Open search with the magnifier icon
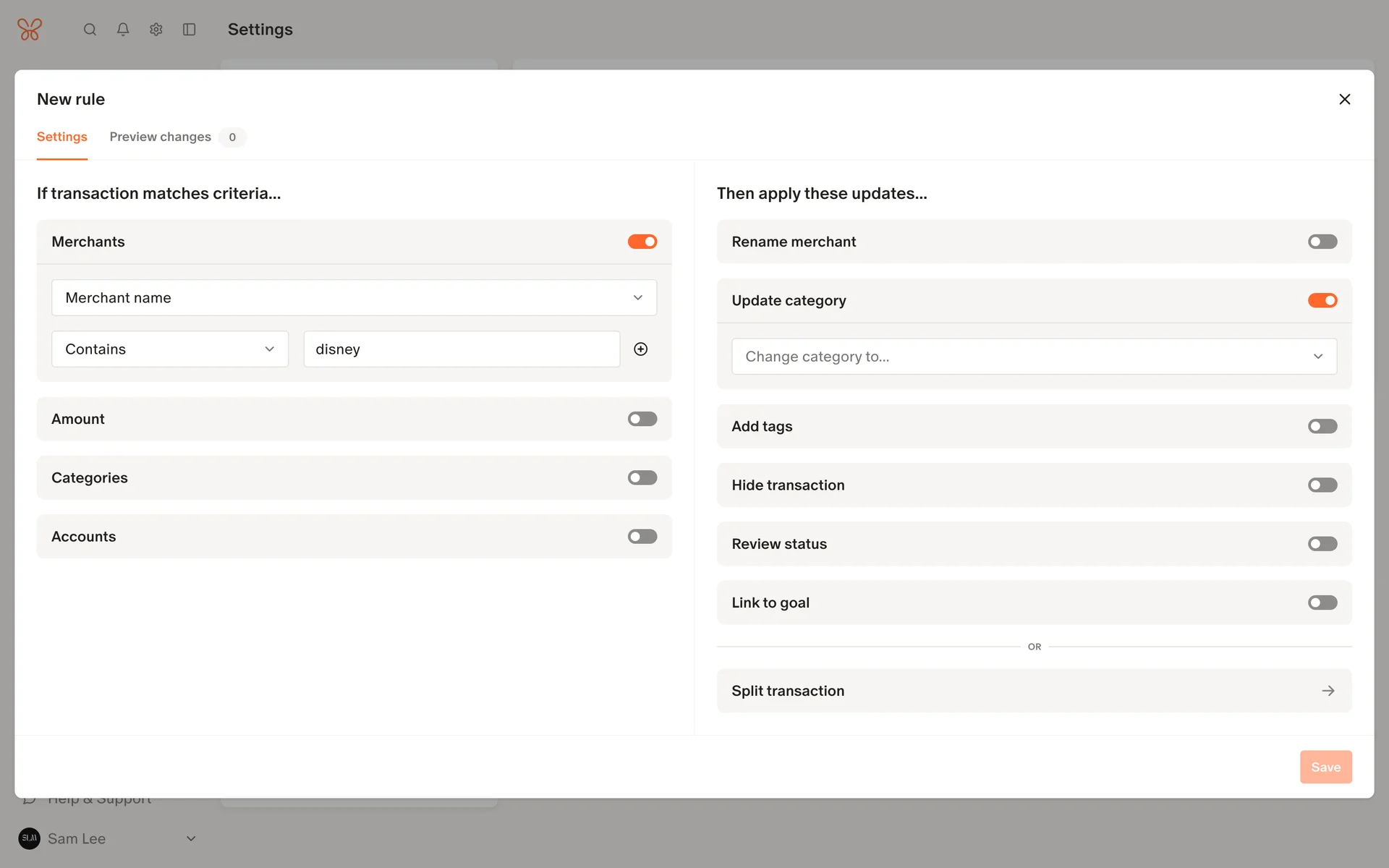The image size is (1389, 868). (90, 30)
